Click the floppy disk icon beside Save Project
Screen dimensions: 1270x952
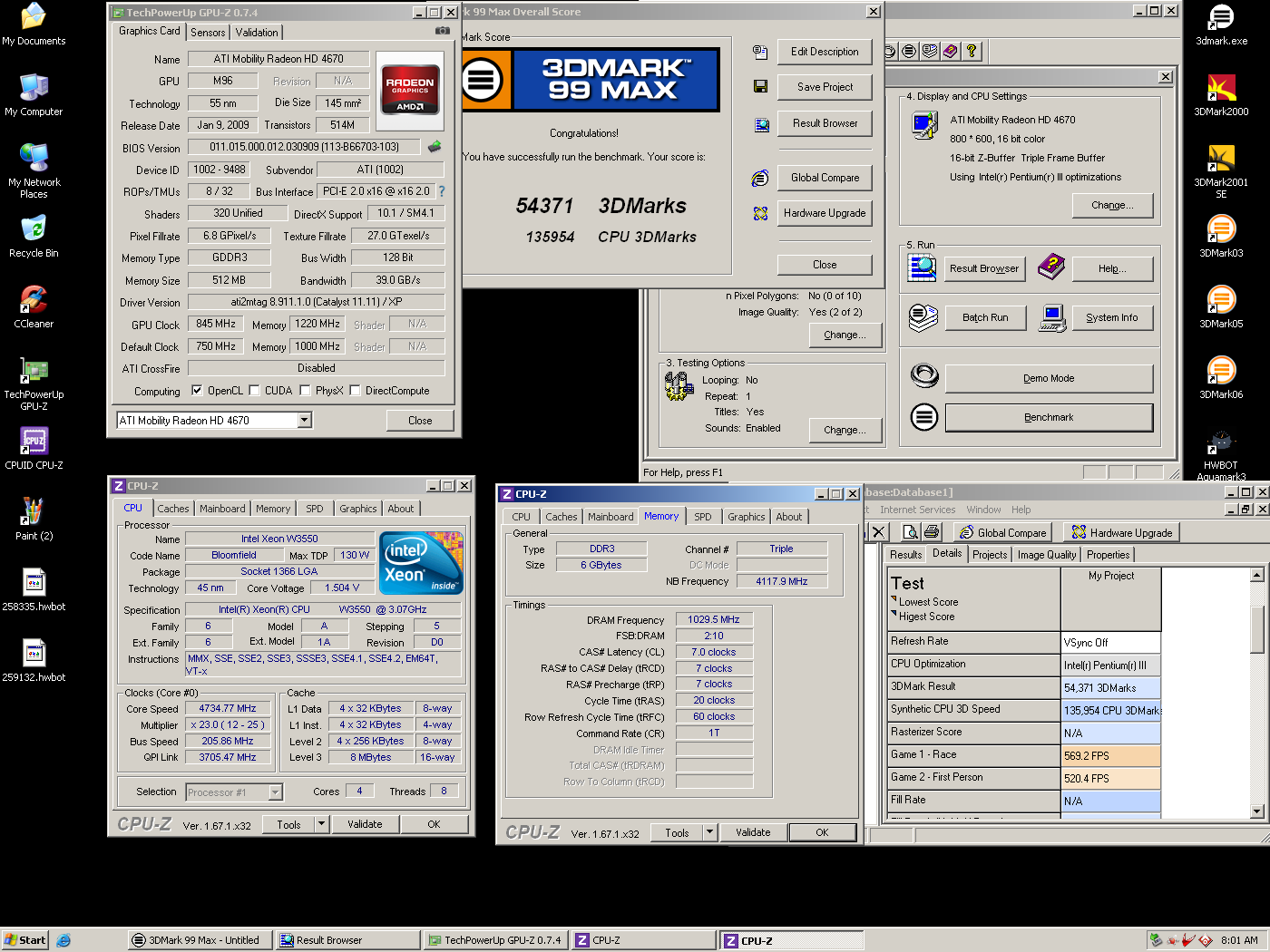[x=760, y=87]
